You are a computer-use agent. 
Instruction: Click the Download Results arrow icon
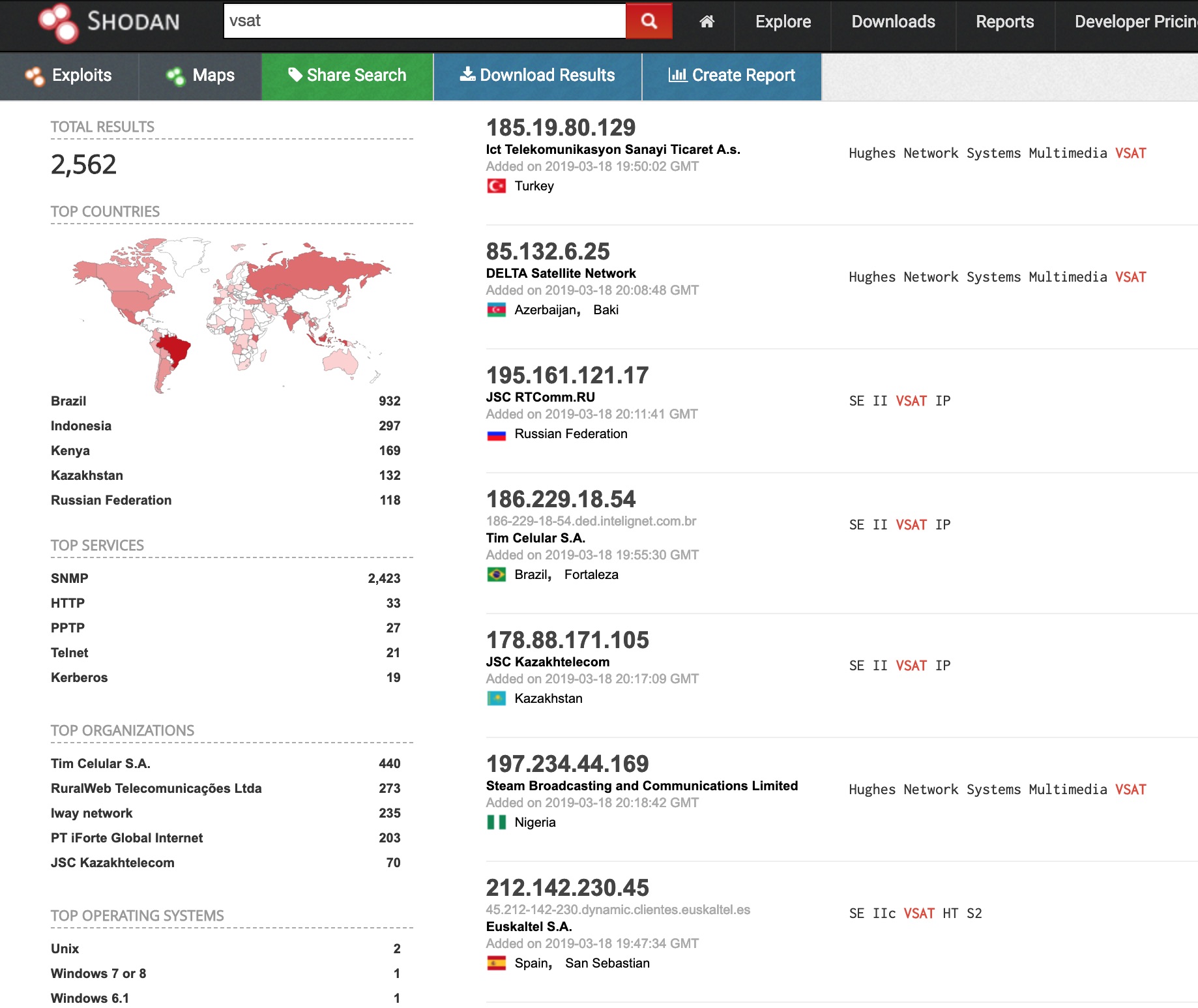pyautogui.click(x=467, y=74)
